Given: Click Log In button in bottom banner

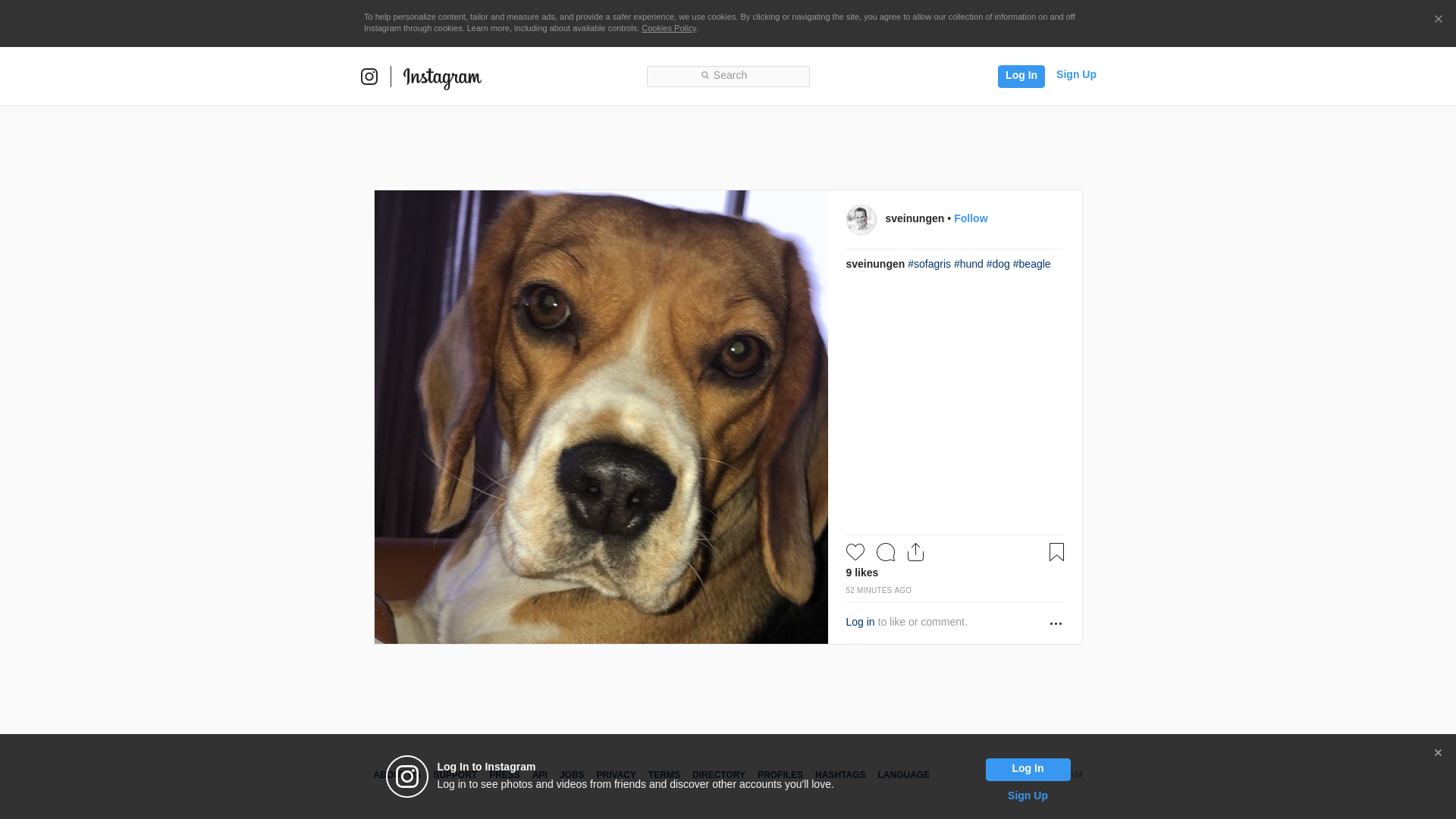Looking at the screenshot, I should click(1028, 769).
